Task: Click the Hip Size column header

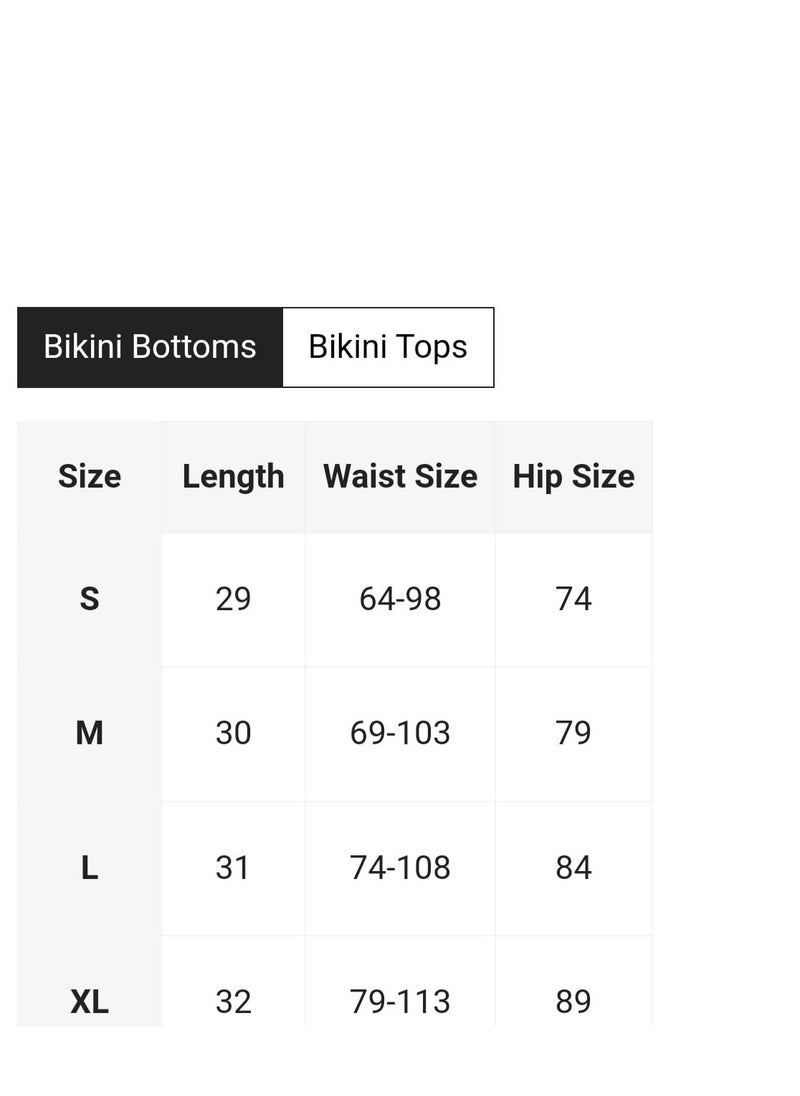Action: coord(574,477)
